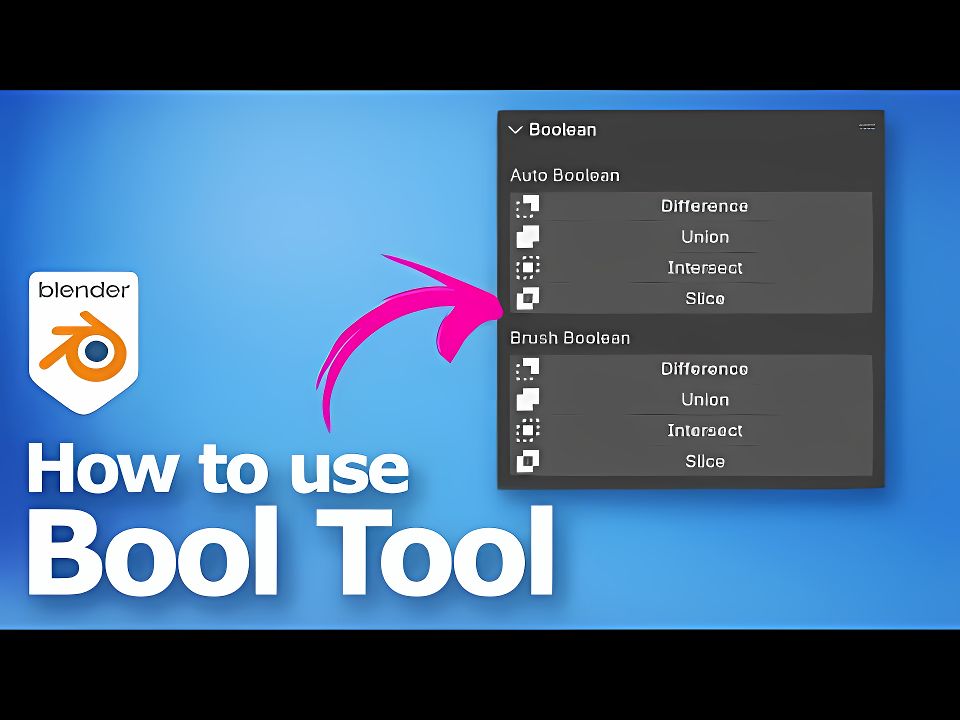Viewport: 960px width, 720px height.
Task: Select the Slice icon under Brush Boolean
Action: click(x=527, y=462)
